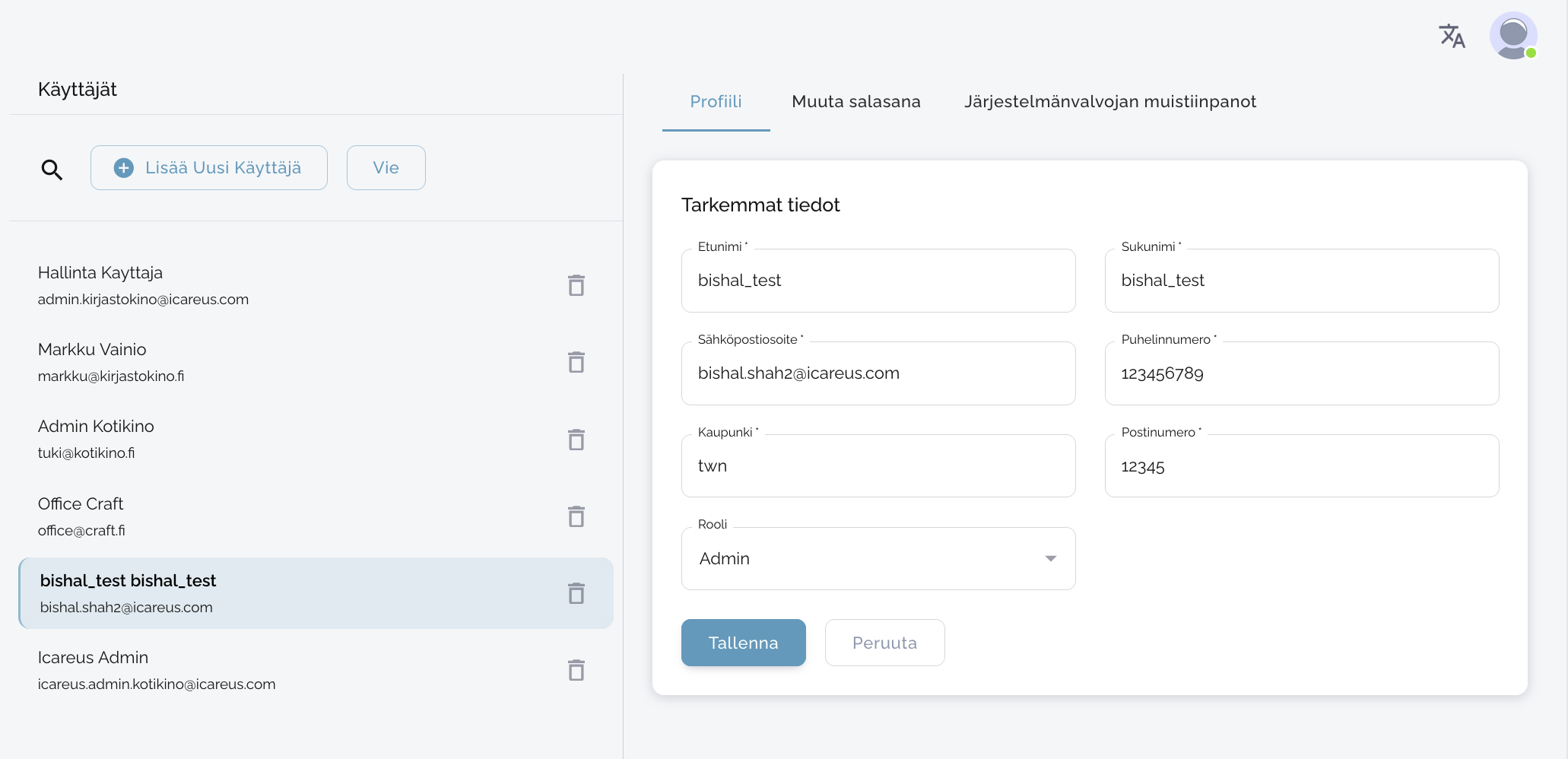Remove Office Craft with trash icon

coord(576,516)
